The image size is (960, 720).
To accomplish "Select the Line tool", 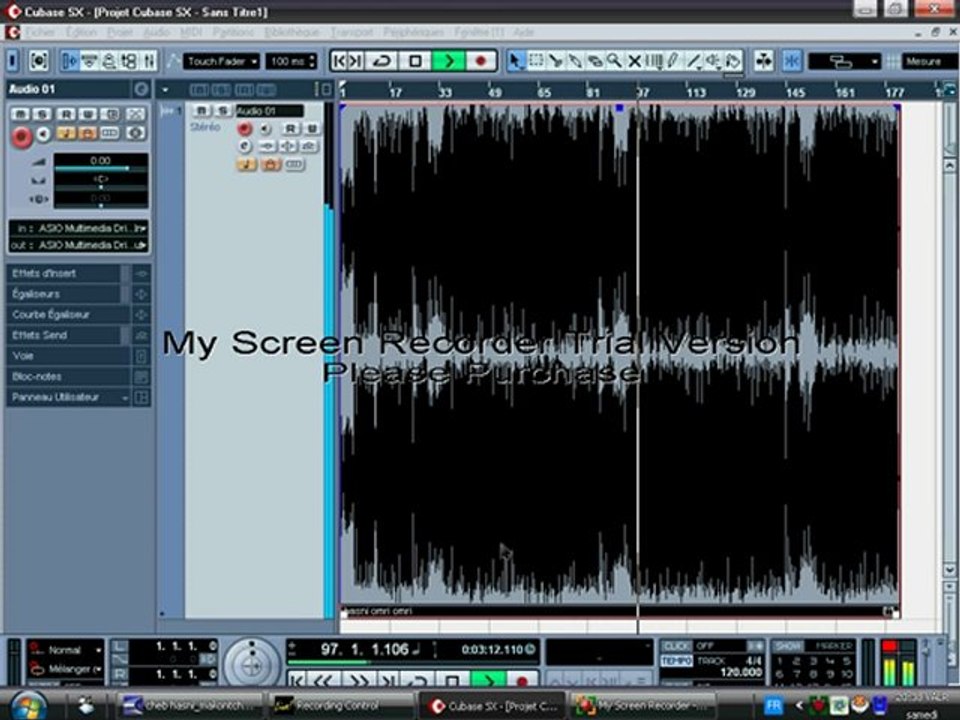I will pyautogui.click(x=694, y=61).
